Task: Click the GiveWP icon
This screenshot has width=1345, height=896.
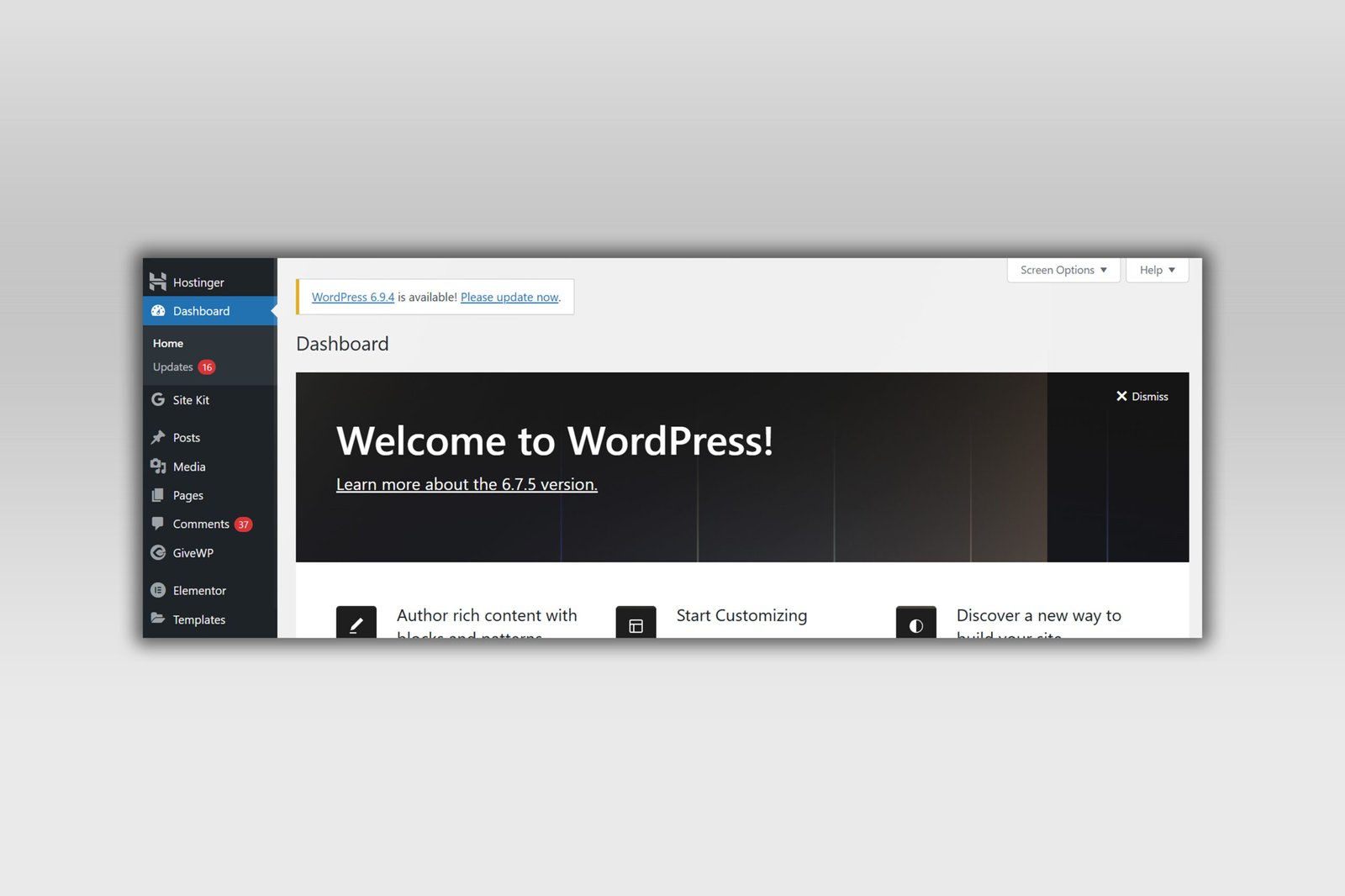Action: (158, 553)
